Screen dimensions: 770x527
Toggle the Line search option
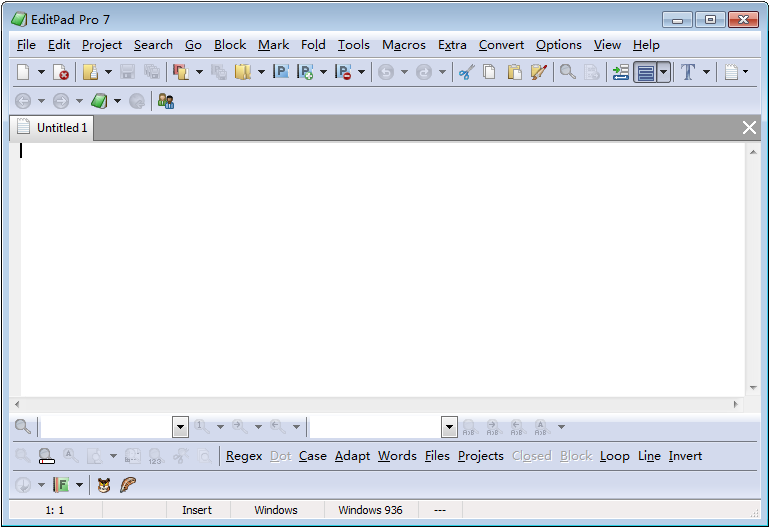tap(649, 456)
